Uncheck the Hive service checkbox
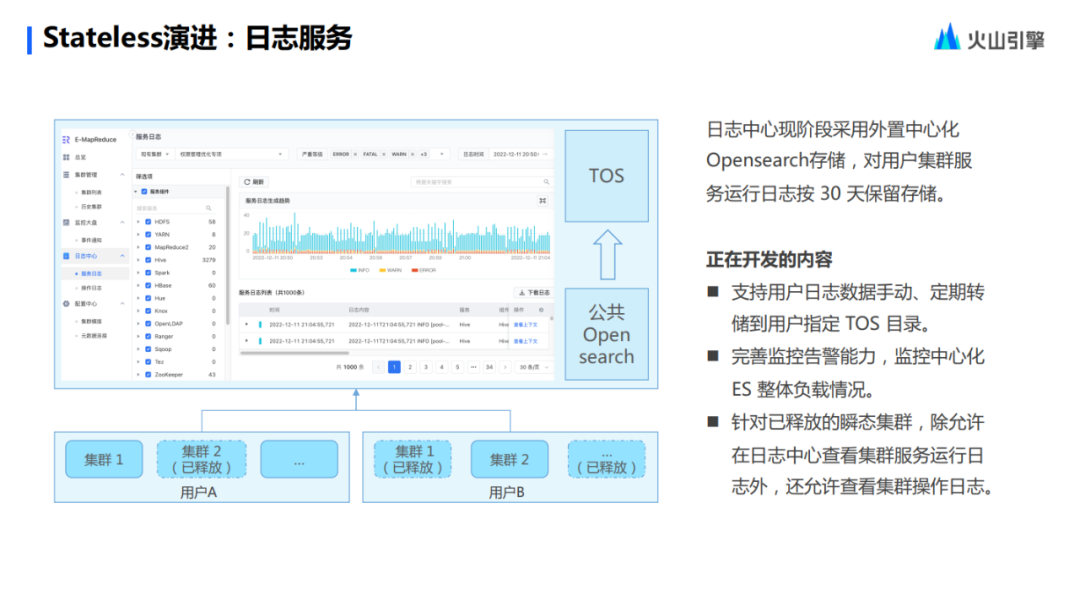 148,260
